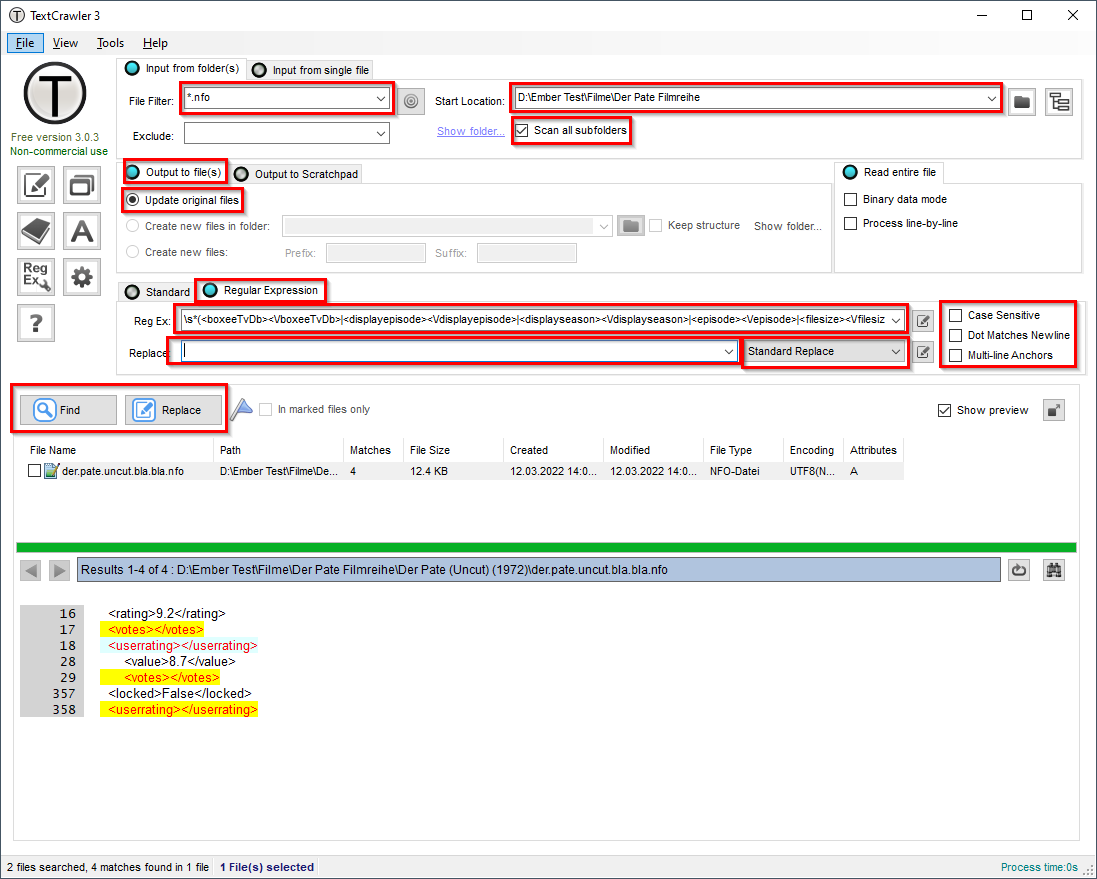Open folder tree selector icon
Viewport: 1097px width, 879px height.
coord(1059,101)
